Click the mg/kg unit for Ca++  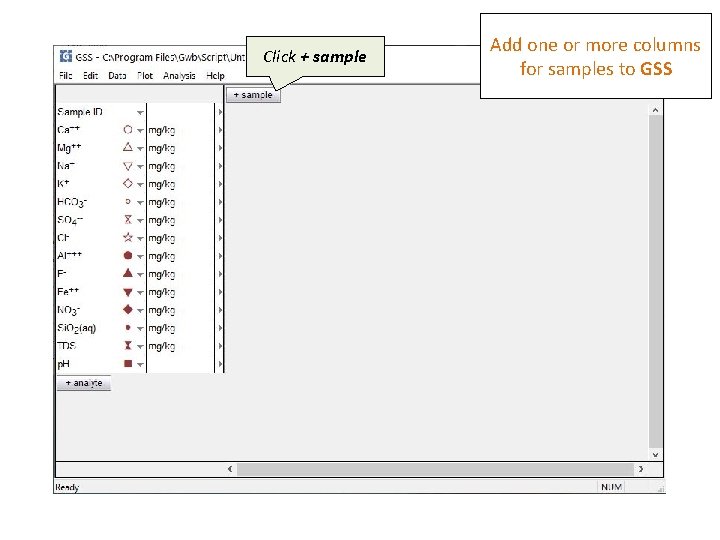tap(162, 130)
